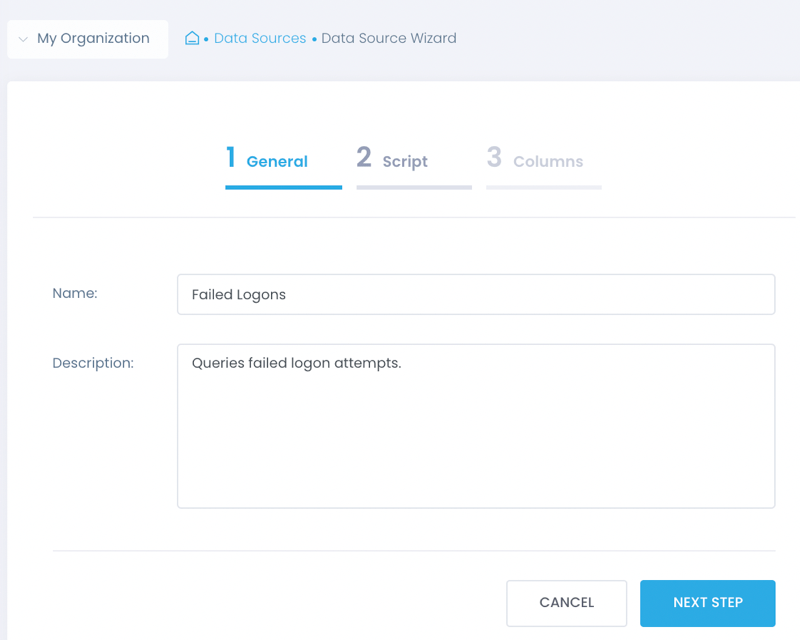This screenshot has width=800, height=640.
Task: Cancel the Data Source Wizard
Action: 567,603
